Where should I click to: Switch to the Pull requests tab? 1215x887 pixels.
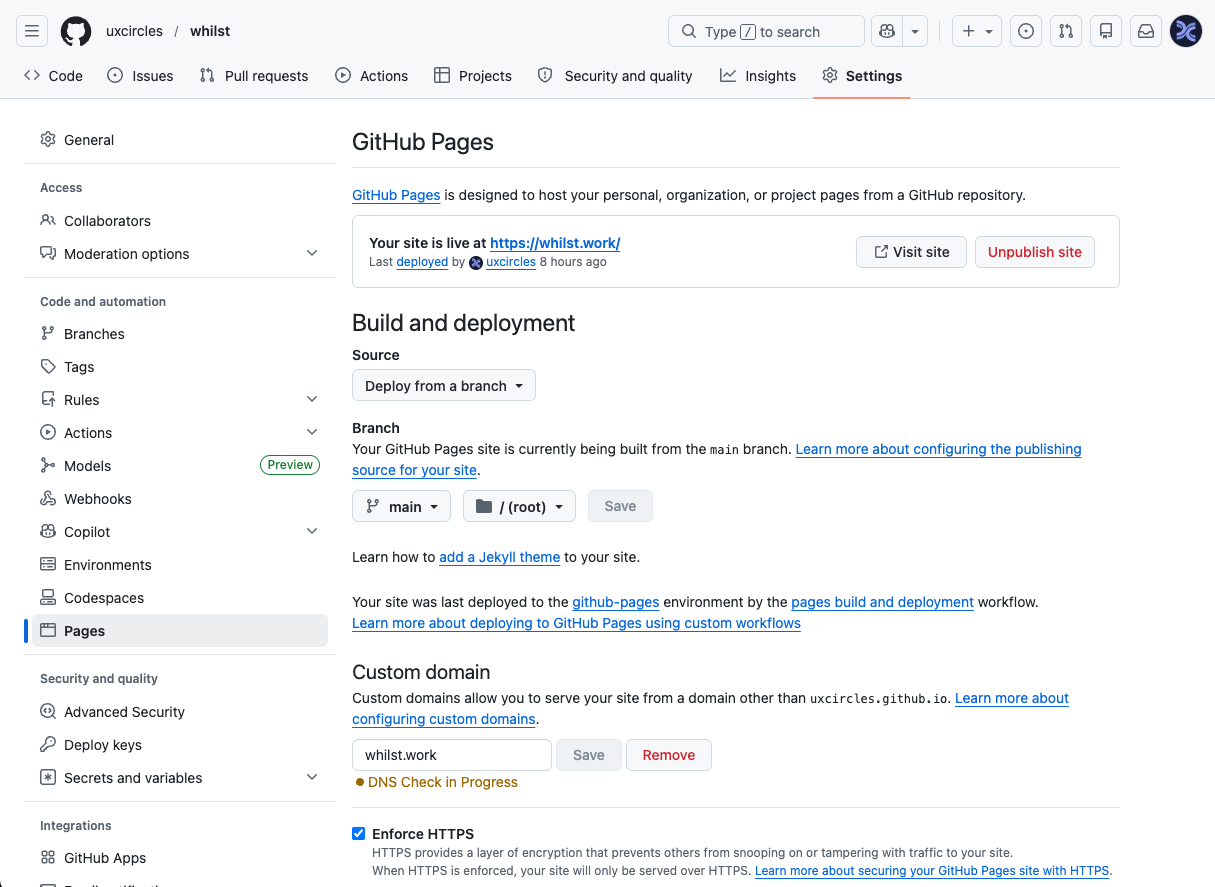pyautogui.click(x=254, y=75)
